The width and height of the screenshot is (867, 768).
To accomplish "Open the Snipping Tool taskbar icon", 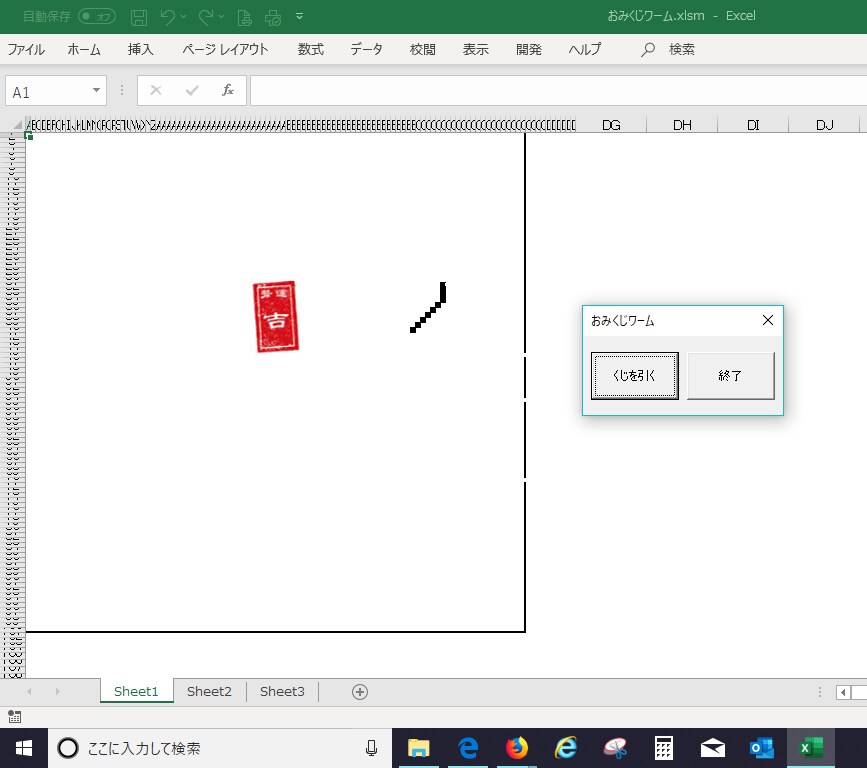I will point(615,748).
